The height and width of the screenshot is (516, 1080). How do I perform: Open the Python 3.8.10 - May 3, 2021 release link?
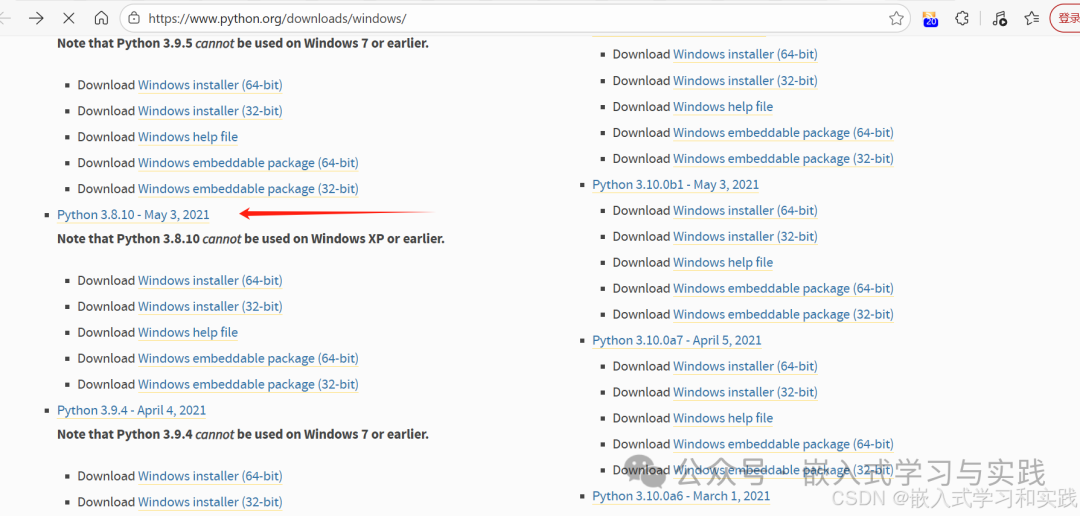tap(134, 215)
